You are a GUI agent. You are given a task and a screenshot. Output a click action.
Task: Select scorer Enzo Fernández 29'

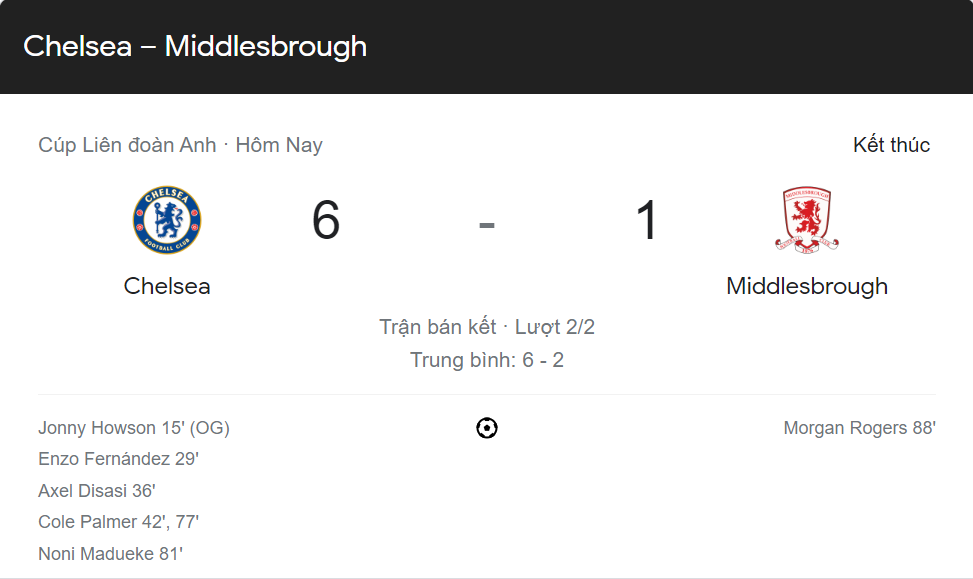click(x=119, y=459)
